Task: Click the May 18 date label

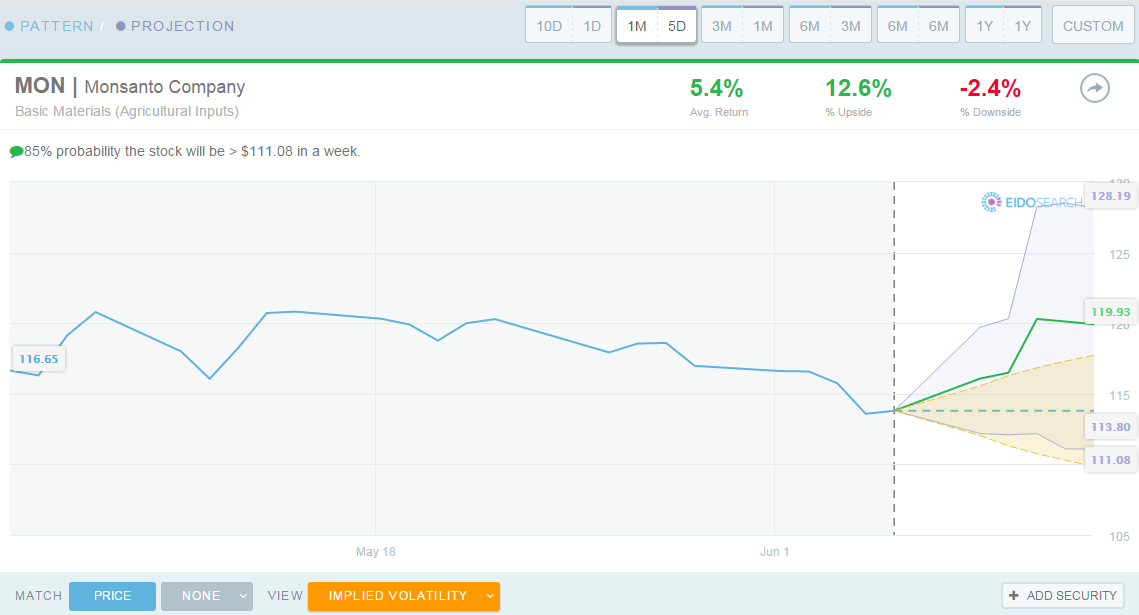Action: click(x=376, y=552)
